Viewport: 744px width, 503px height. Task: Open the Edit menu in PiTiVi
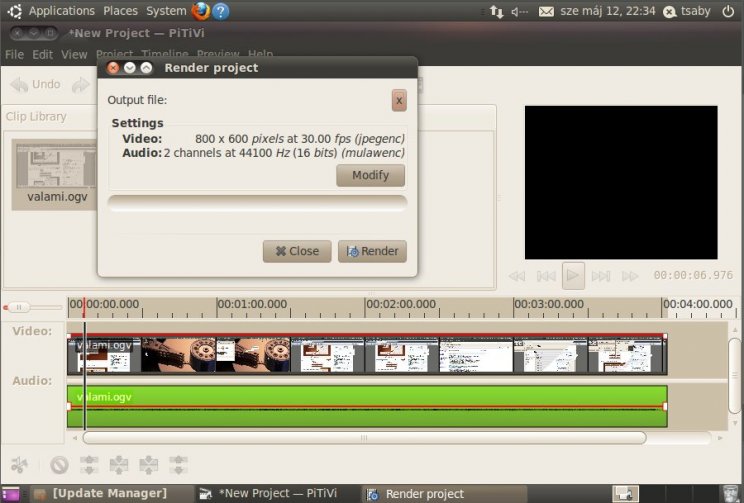[42, 55]
